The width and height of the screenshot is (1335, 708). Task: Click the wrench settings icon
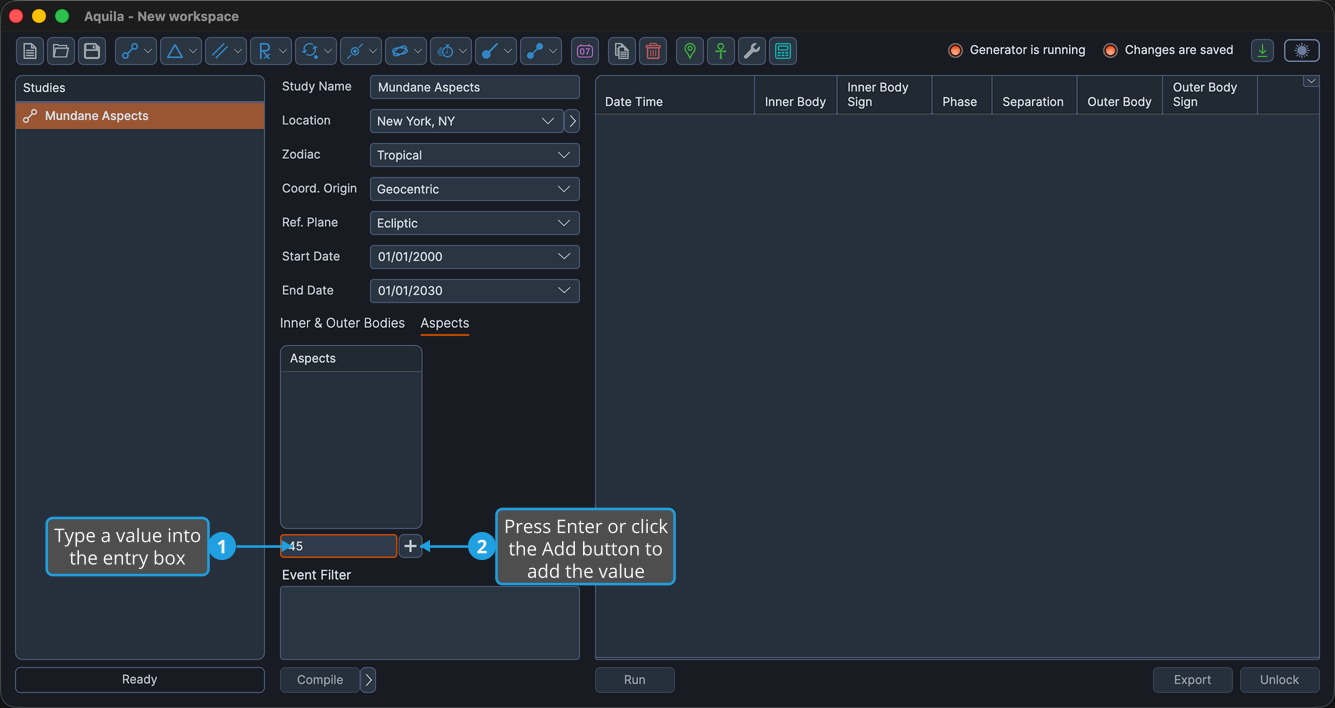pyautogui.click(x=752, y=51)
